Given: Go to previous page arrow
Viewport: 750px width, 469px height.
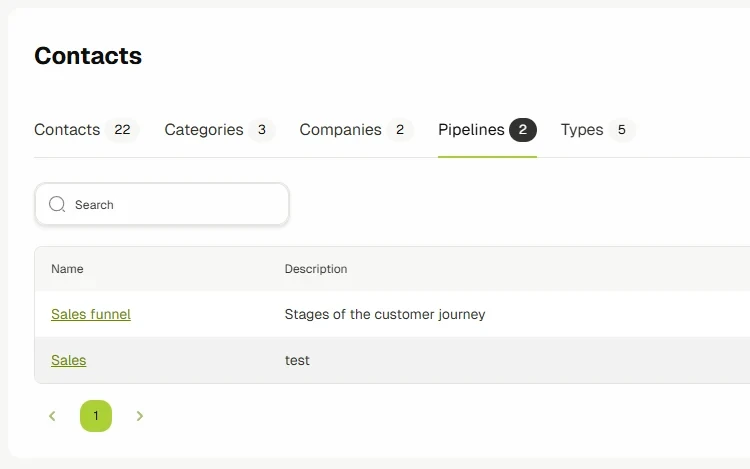Looking at the screenshot, I should tap(52, 416).
